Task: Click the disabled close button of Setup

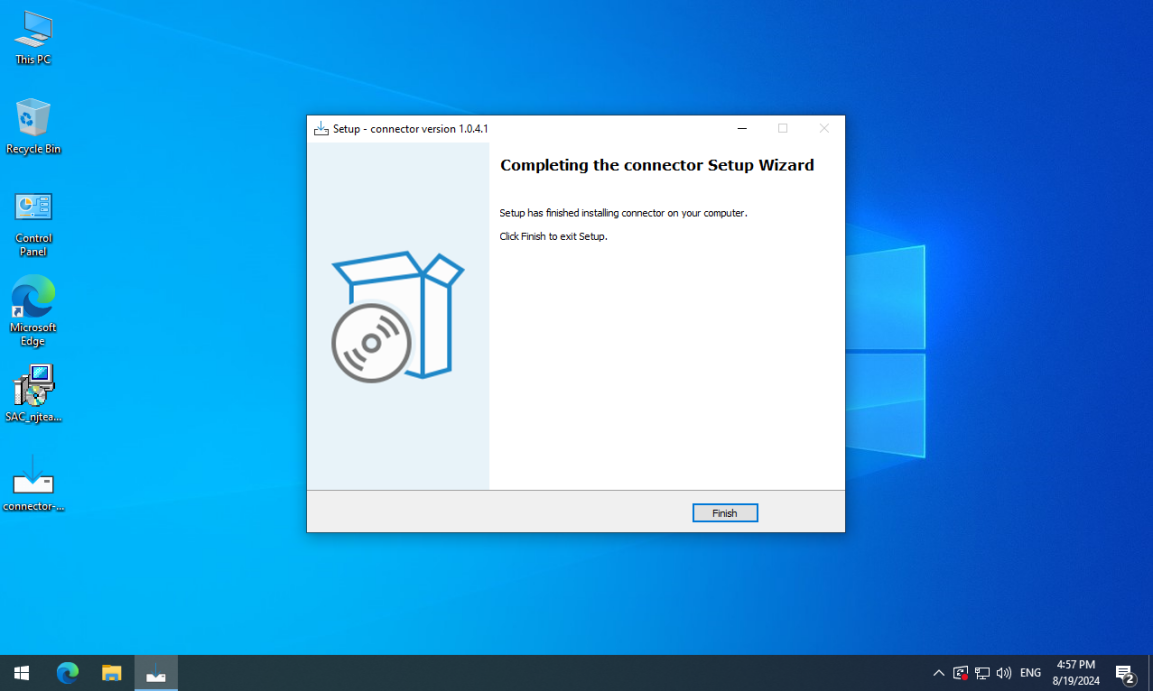Action: pyautogui.click(x=824, y=129)
